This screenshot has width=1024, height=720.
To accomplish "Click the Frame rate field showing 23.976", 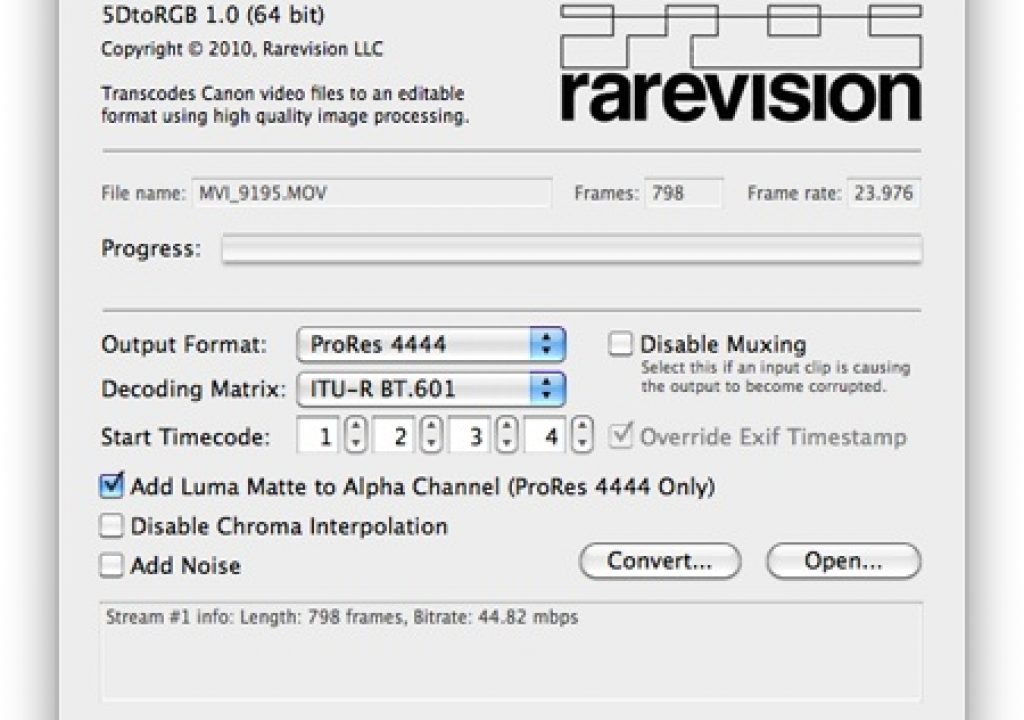I will [884, 193].
